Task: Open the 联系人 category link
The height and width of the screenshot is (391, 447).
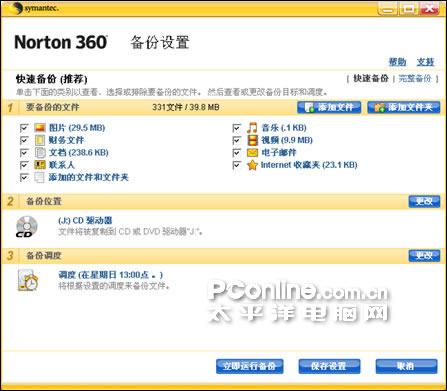Action: pos(62,165)
